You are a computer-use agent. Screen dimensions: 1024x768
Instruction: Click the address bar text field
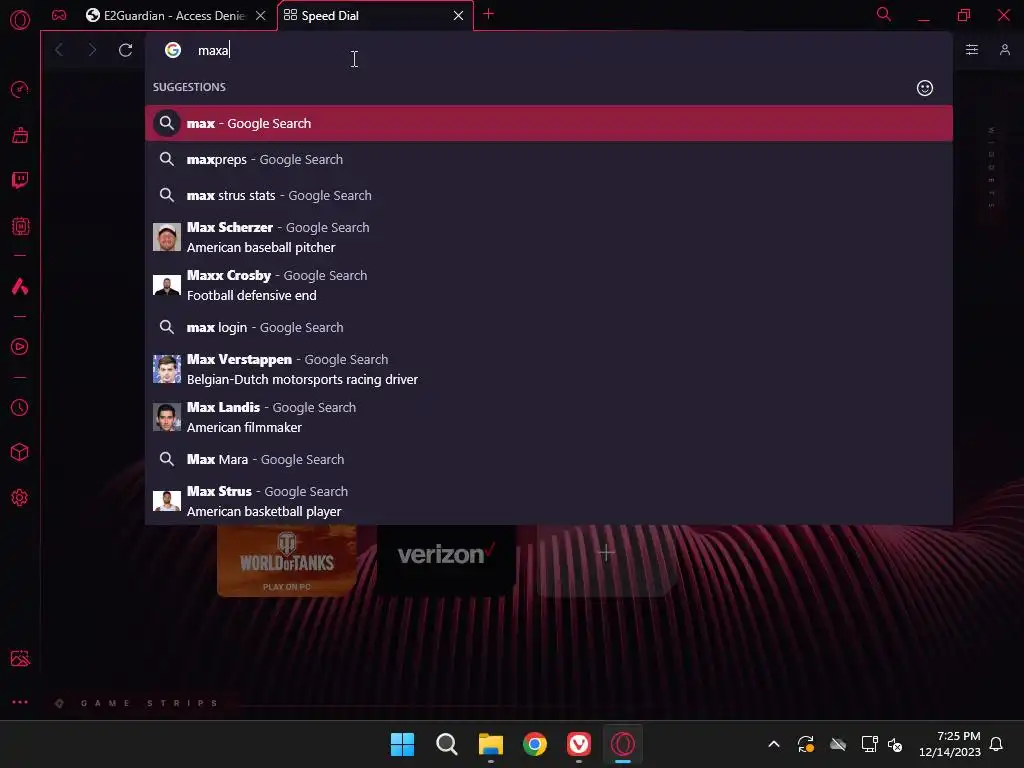pyautogui.click(x=549, y=50)
